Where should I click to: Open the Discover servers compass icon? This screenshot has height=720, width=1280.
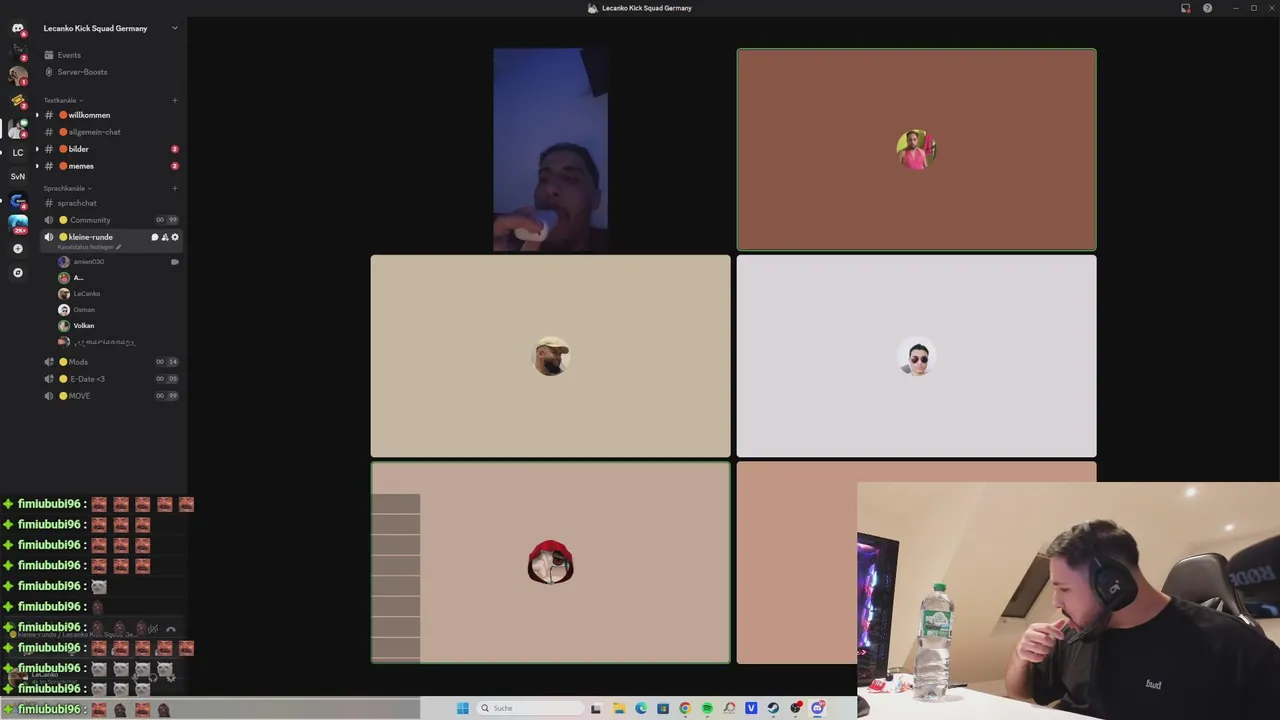click(18, 272)
